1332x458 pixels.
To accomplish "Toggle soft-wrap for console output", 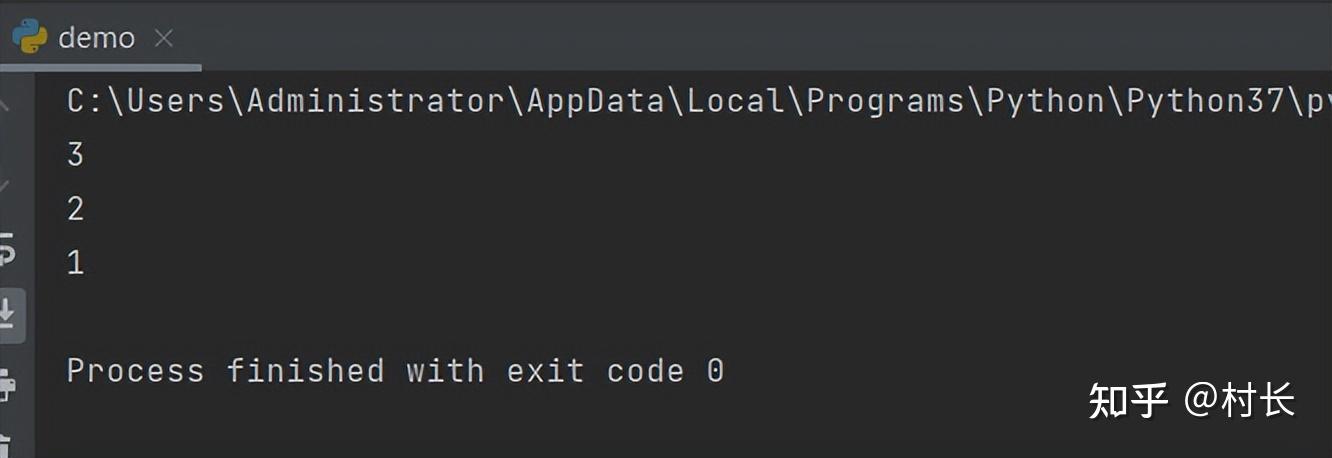I will [7, 250].
